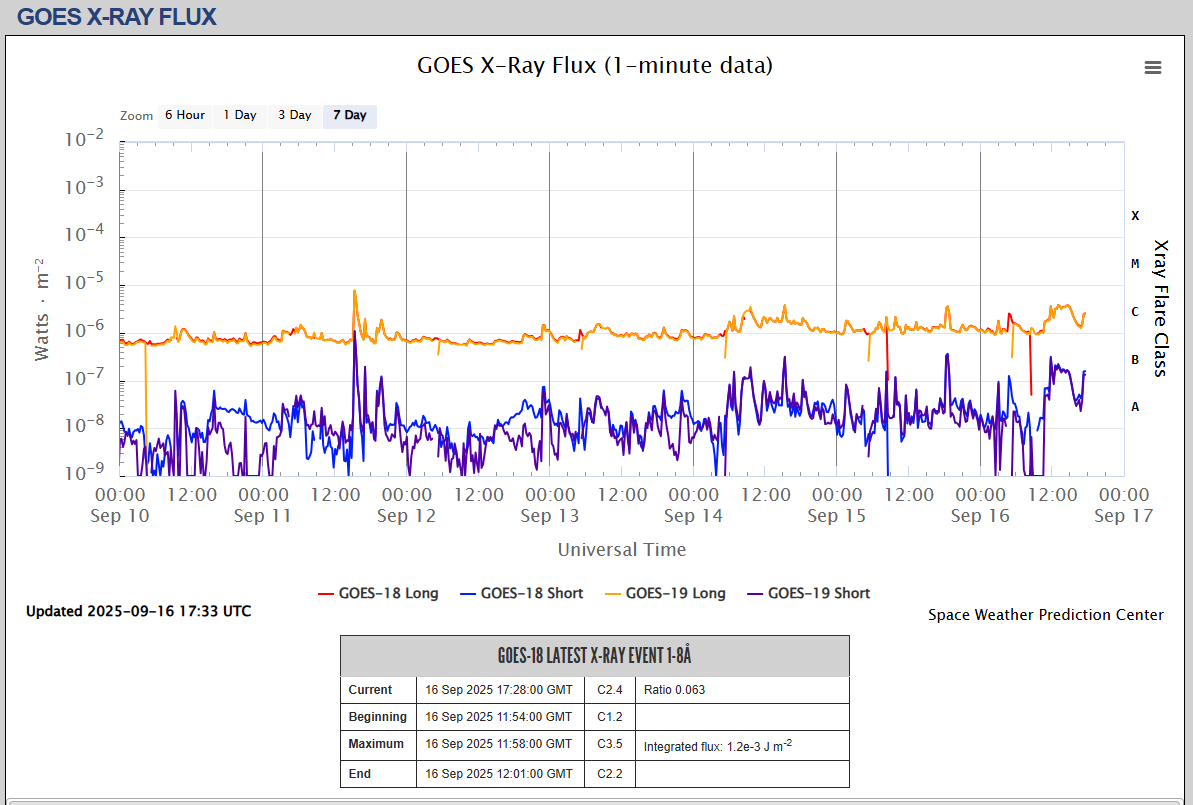
Task: Click the M flare class label
Action: (x=1135, y=264)
